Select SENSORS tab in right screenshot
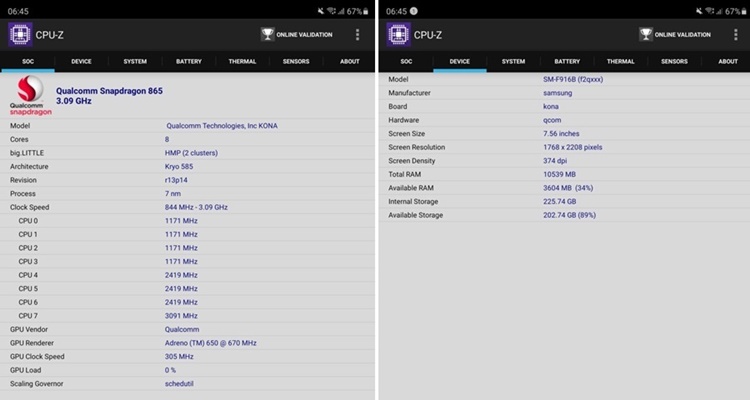This screenshot has width=750, height=400. pos(674,61)
